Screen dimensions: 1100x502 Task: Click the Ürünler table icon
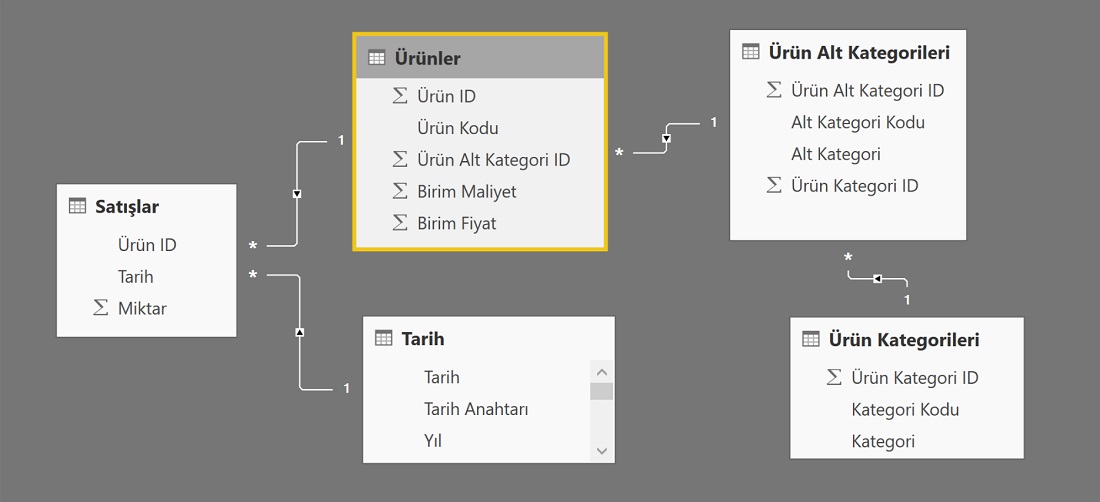377,58
